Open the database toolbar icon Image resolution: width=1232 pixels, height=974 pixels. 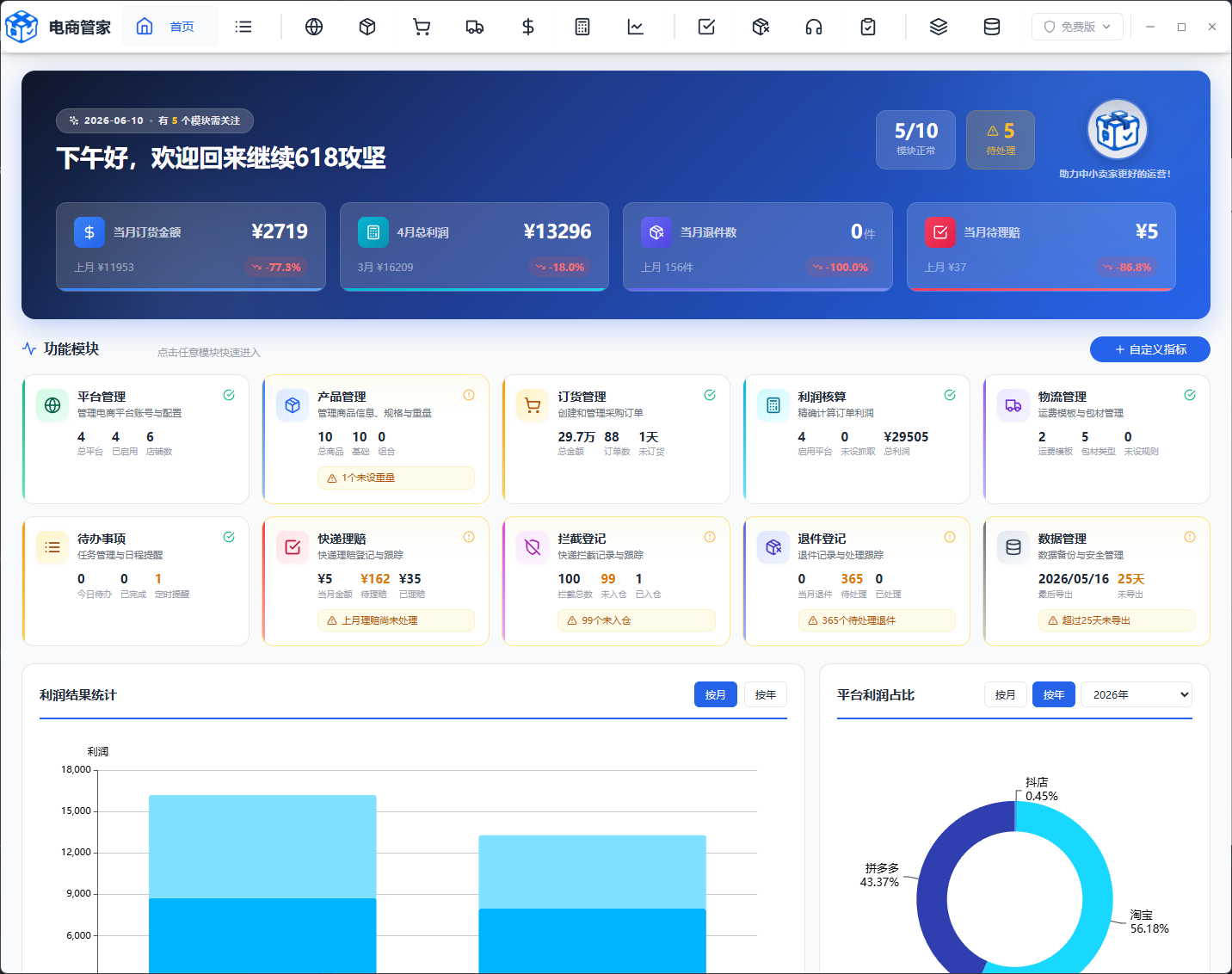point(992,27)
